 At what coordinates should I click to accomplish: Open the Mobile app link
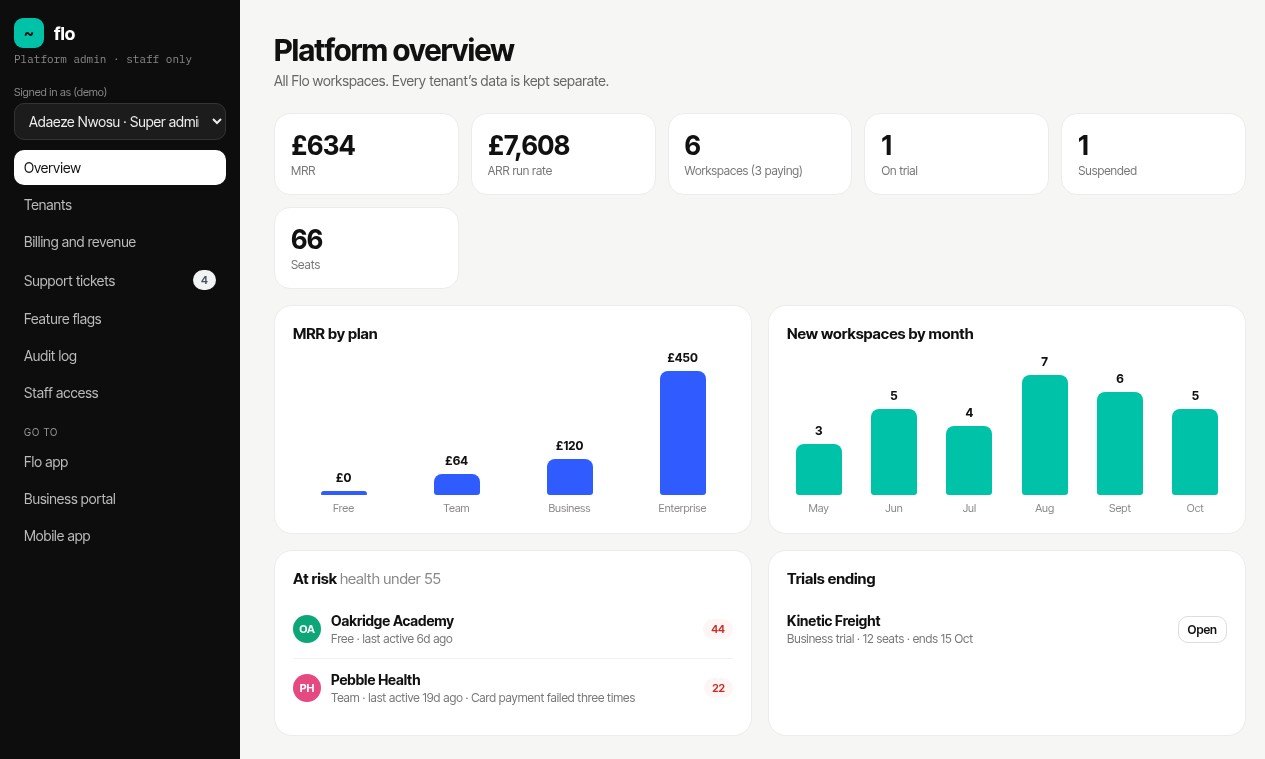click(x=120, y=536)
